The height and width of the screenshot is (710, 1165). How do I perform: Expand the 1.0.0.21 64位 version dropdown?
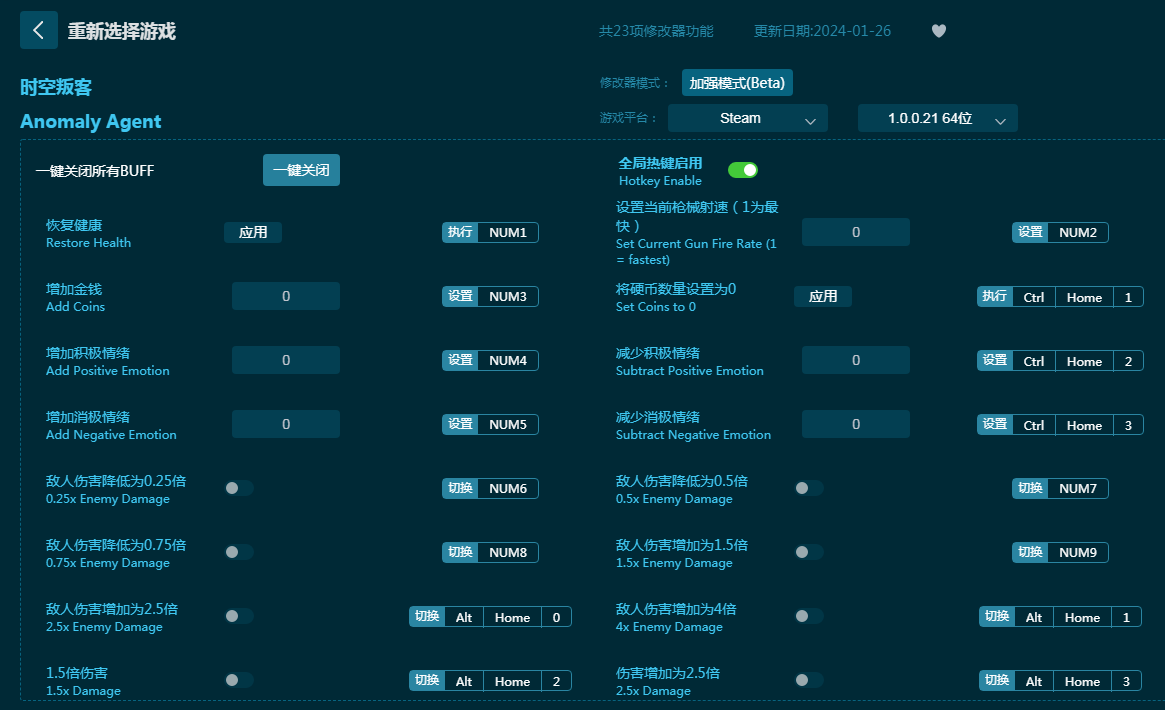[937, 118]
